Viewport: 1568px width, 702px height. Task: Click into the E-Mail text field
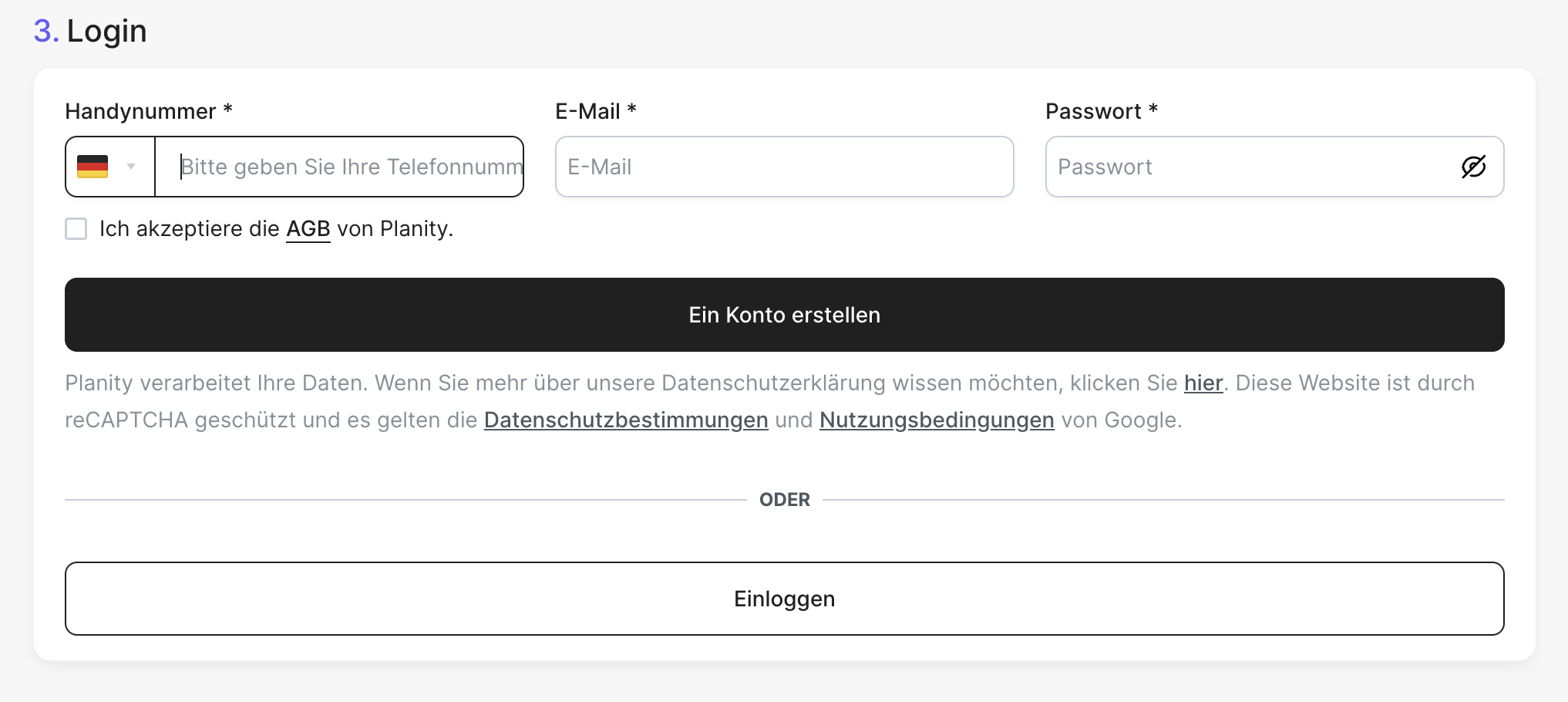point(784,167)
